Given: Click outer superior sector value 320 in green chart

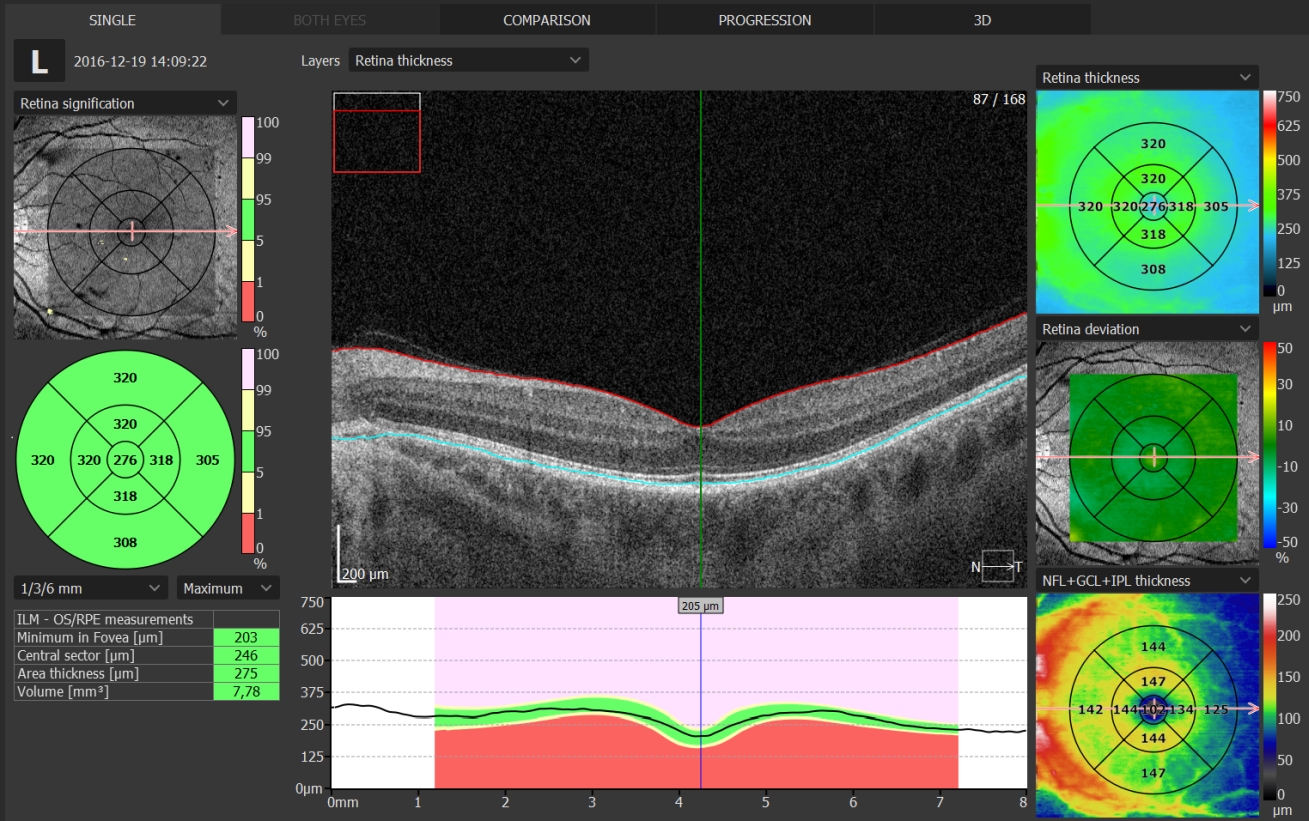Looking at the screenshot, I should click(125, 378).
